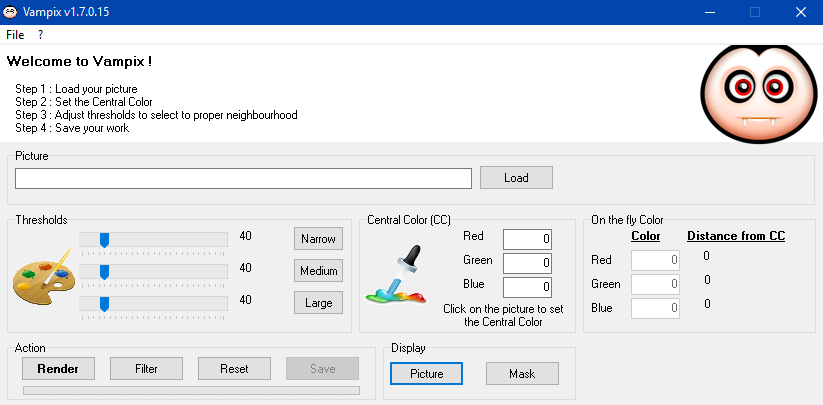Image resolution: width=823 pixels, height=405 pixels.
Task: Click the Action progress bar
Action: [192, 390]
